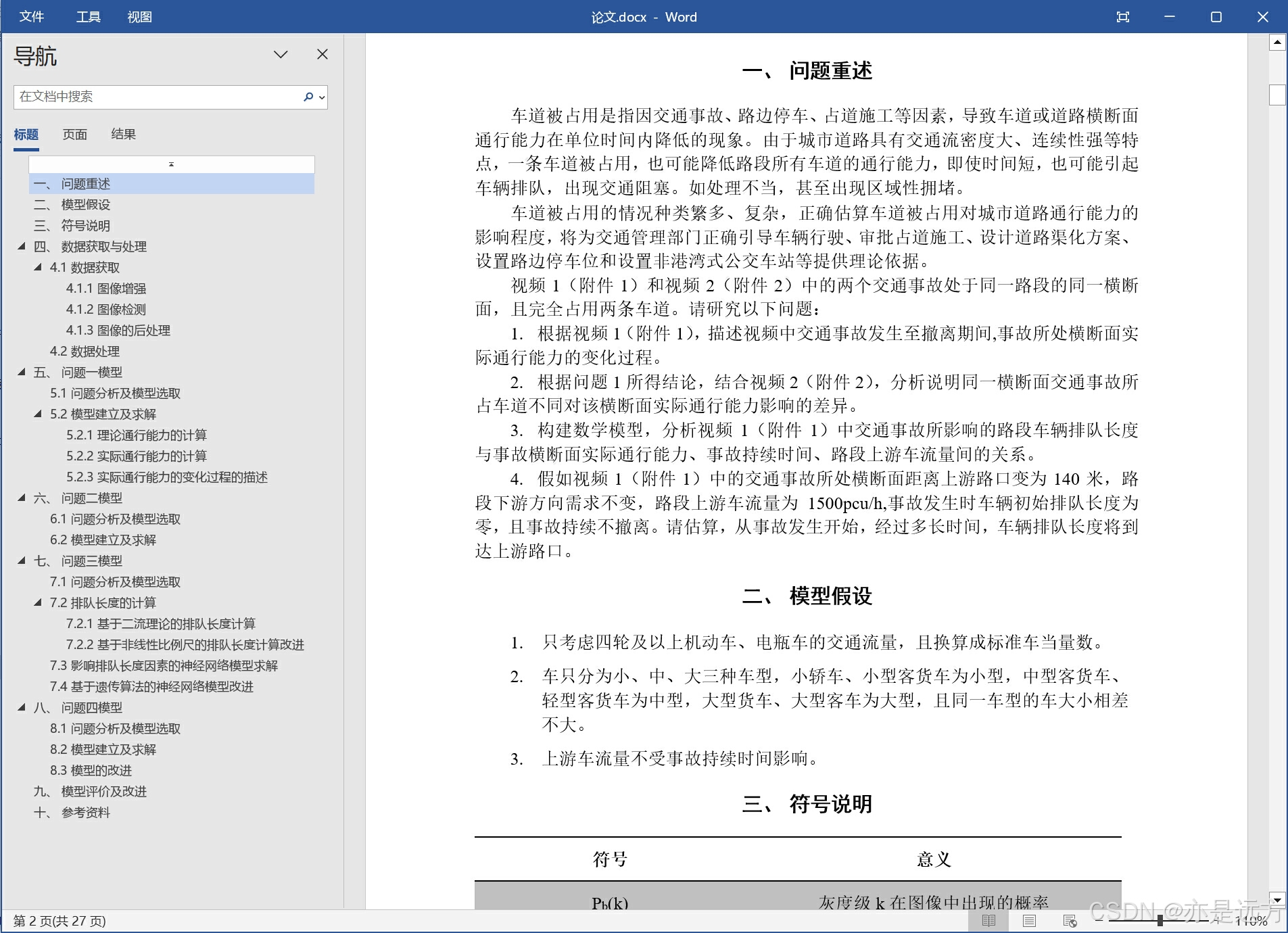
Task: Close the navigation pane
Action: [x=323, y=54]
